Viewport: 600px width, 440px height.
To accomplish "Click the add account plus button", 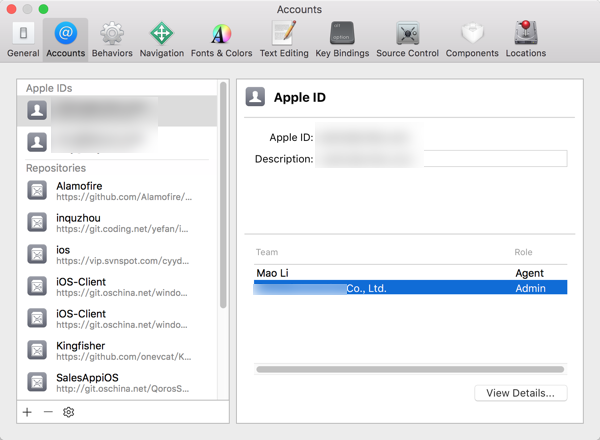I will point(27,412).
